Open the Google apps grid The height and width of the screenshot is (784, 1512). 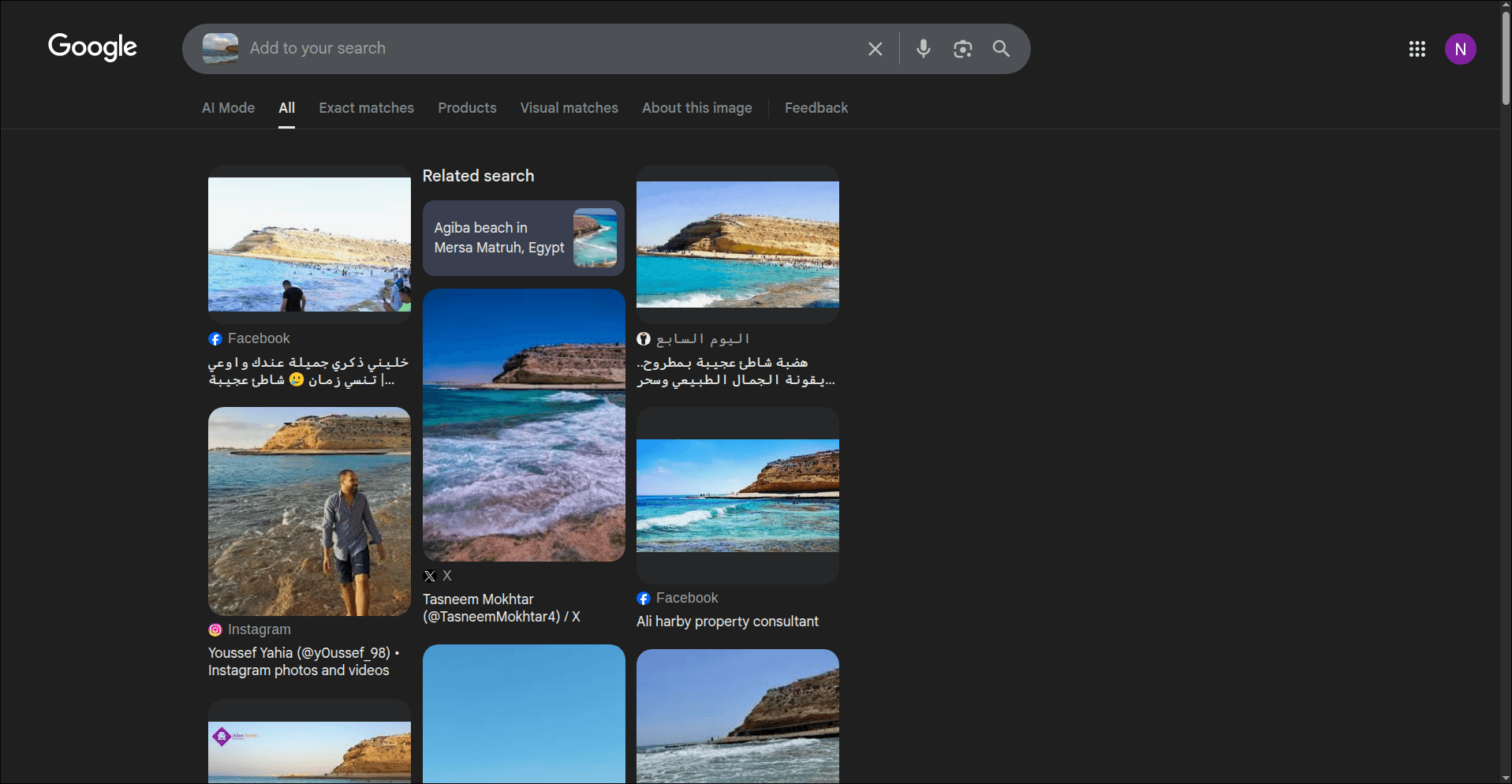click(x=1417, y=49)
